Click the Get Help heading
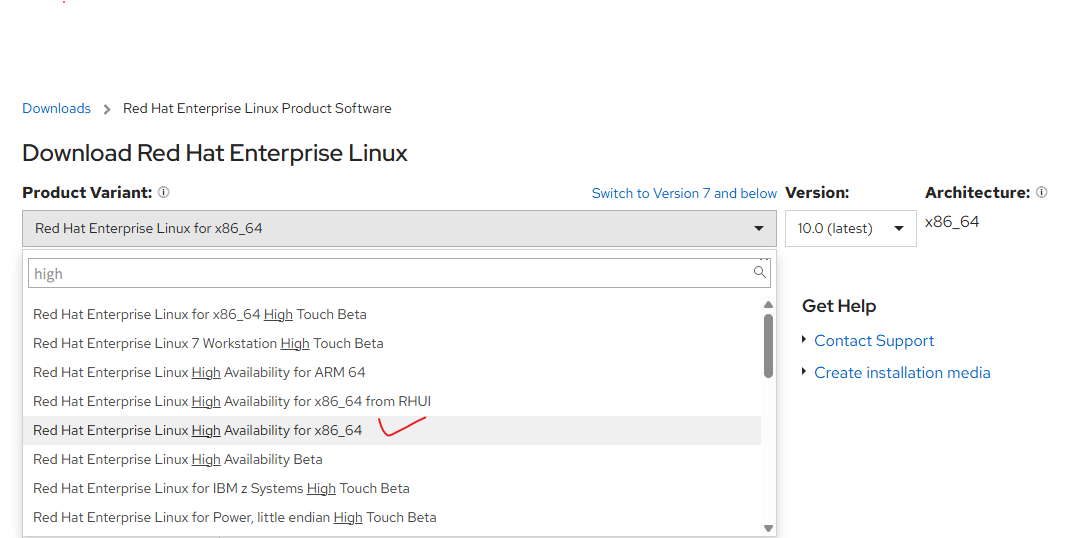1076x538 pixels. tap(839, 306)
